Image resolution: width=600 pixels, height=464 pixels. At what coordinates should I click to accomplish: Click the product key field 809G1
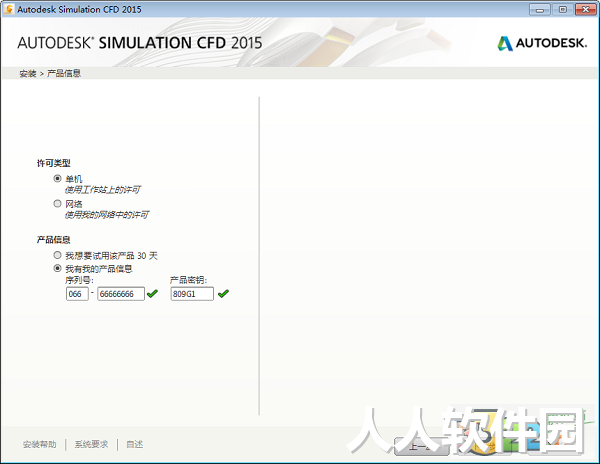(x=192, y=294)
